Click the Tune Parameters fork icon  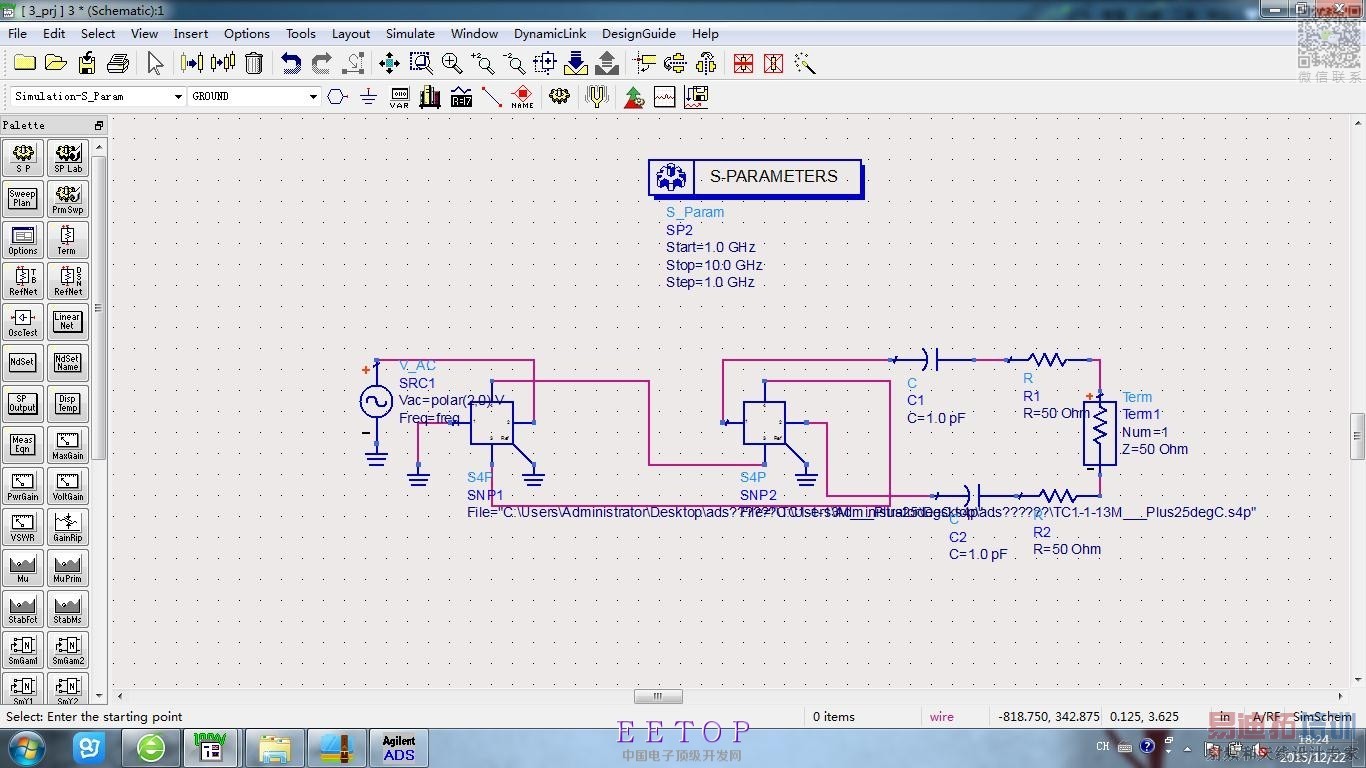pos(597,97)
